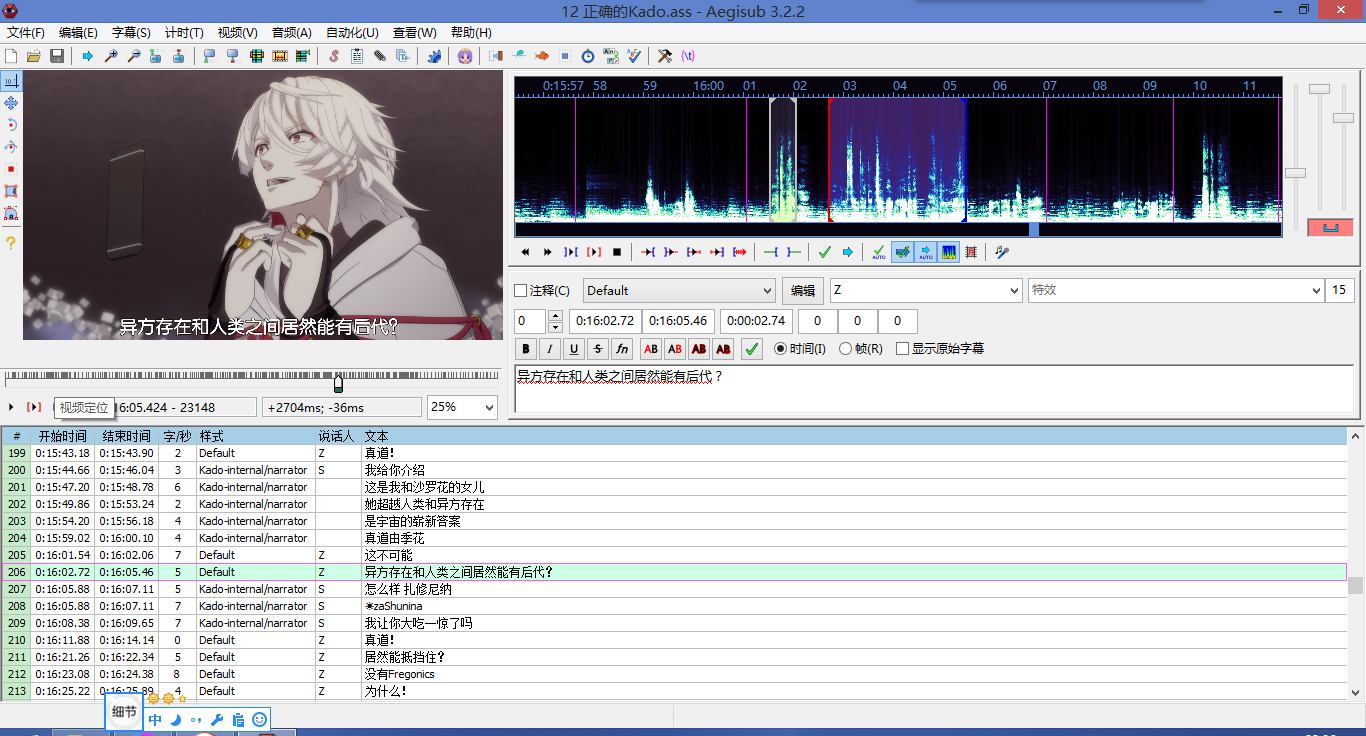Toggle auto-commit audio changes button
This screenshot has height=736, width=1366.
click(878, 252)
